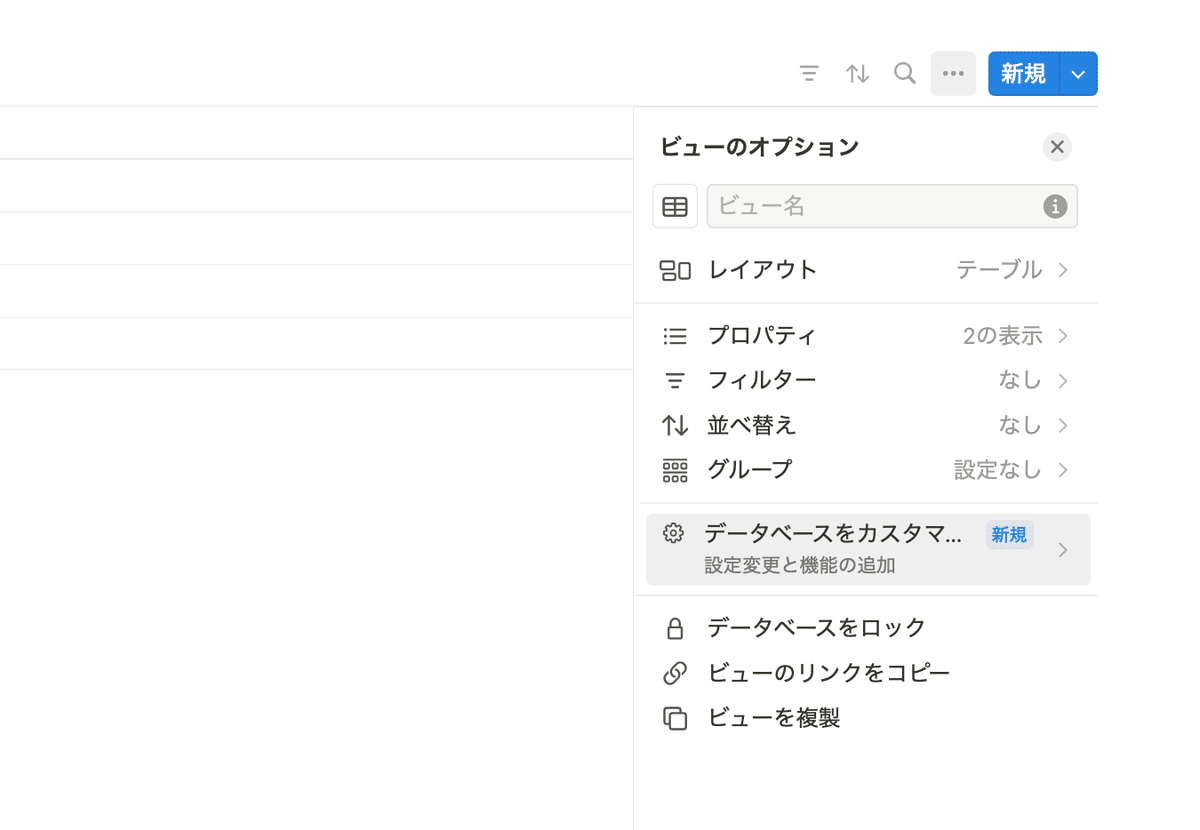Open the プロパティ settings row
This screenshot has width=1200, height=830.
pos(866,336)
